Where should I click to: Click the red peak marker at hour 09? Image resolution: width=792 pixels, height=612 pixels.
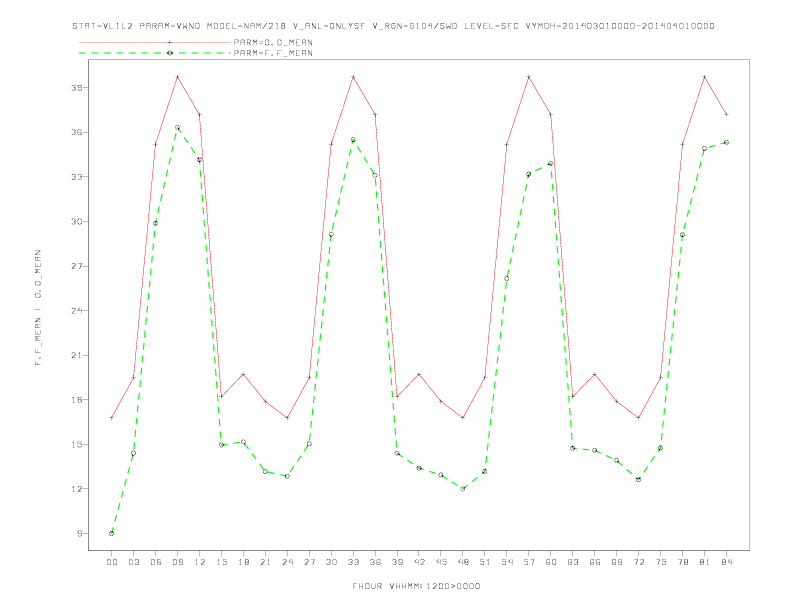coord(177,77)
